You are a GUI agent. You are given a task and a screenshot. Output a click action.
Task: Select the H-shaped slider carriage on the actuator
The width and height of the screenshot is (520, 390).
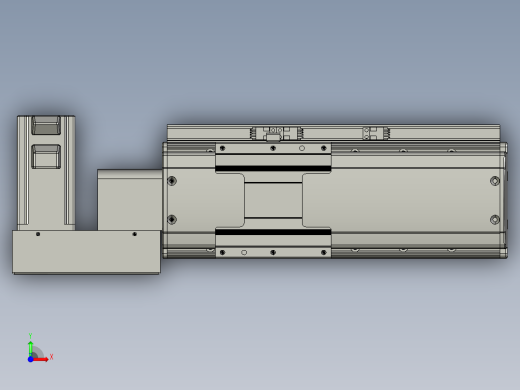click(273, 200)
